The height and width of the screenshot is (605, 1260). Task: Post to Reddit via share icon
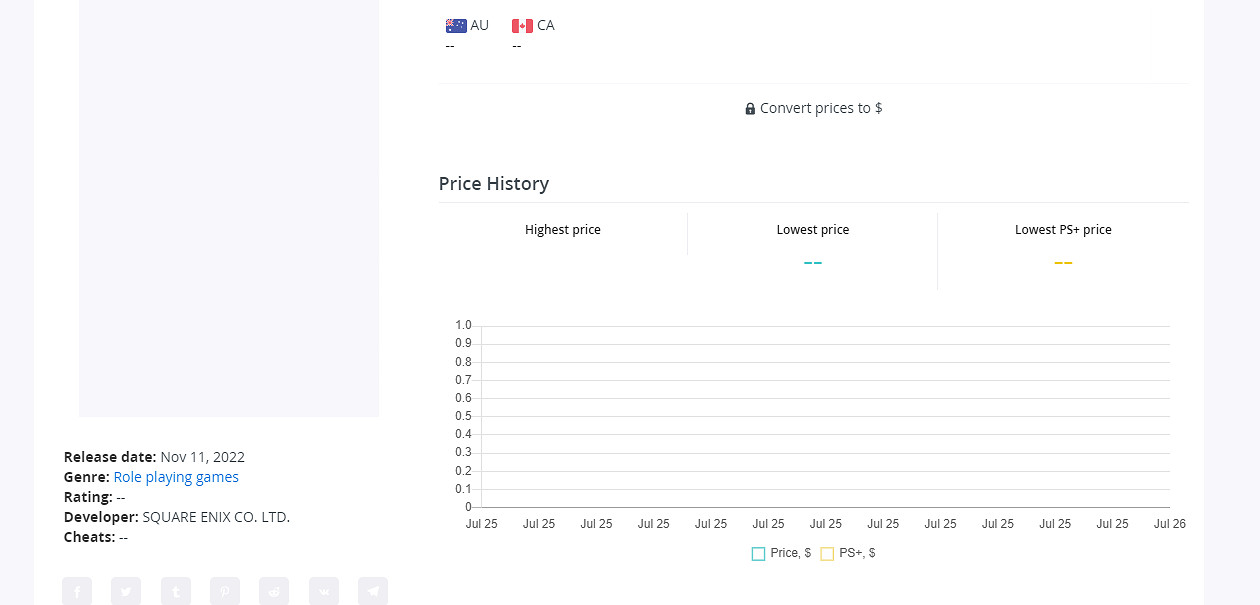(x=274, y=591)
